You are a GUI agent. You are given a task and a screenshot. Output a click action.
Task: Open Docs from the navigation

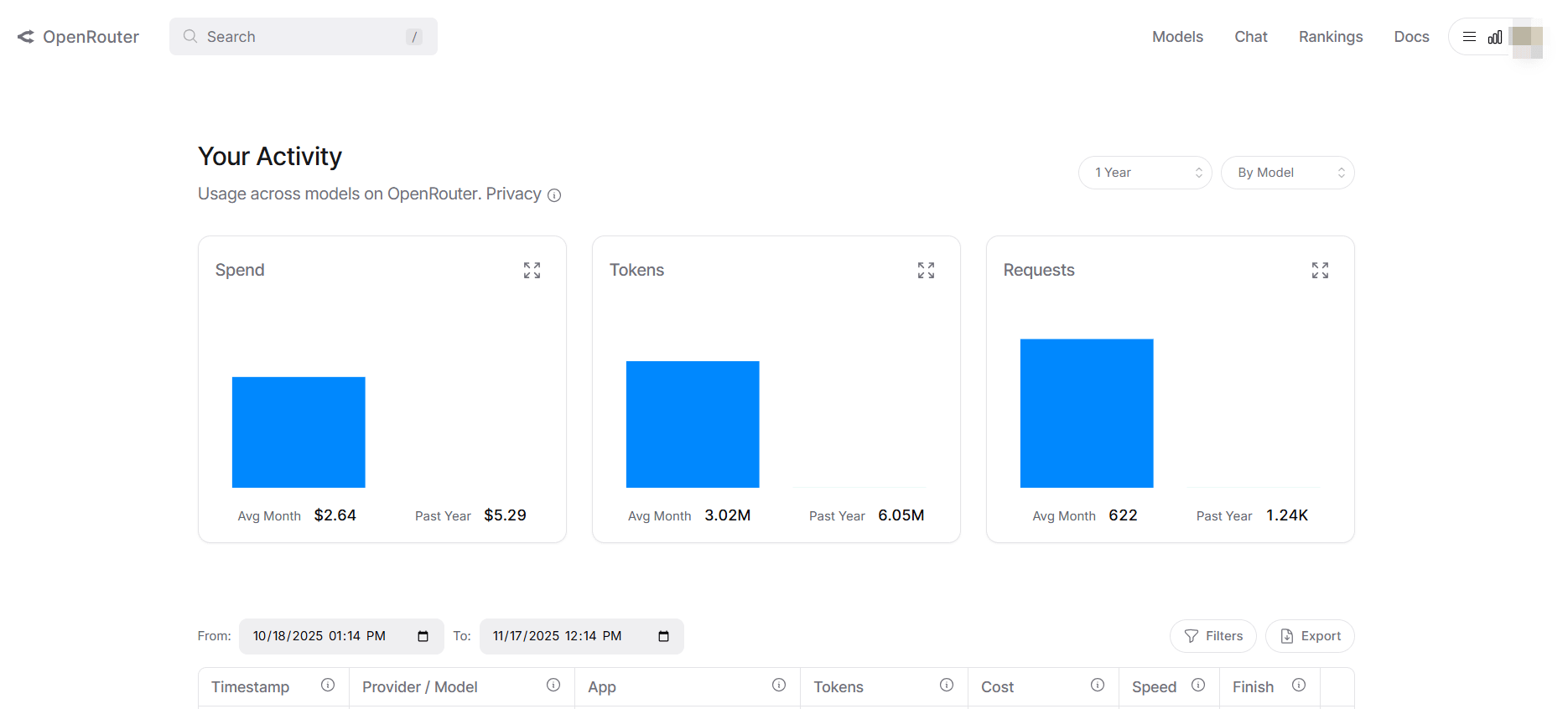[1411, 37]
